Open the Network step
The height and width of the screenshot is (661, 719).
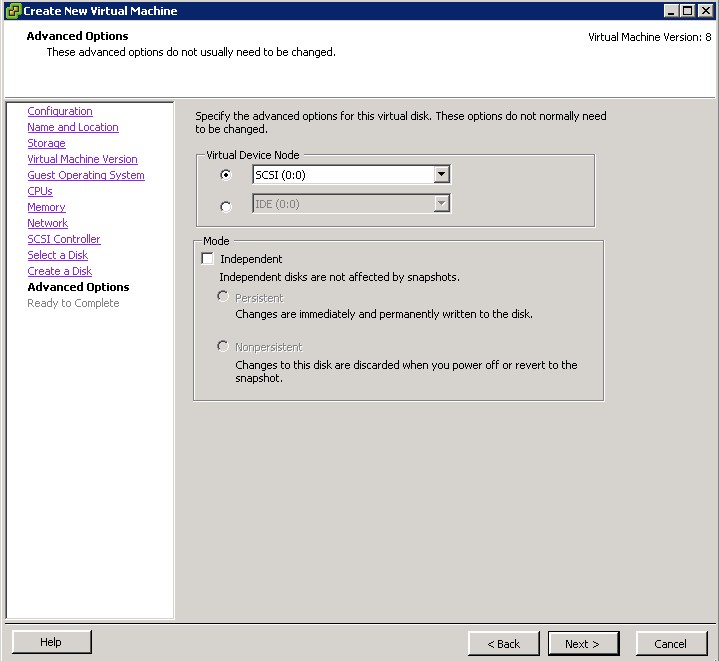point(47,223)
